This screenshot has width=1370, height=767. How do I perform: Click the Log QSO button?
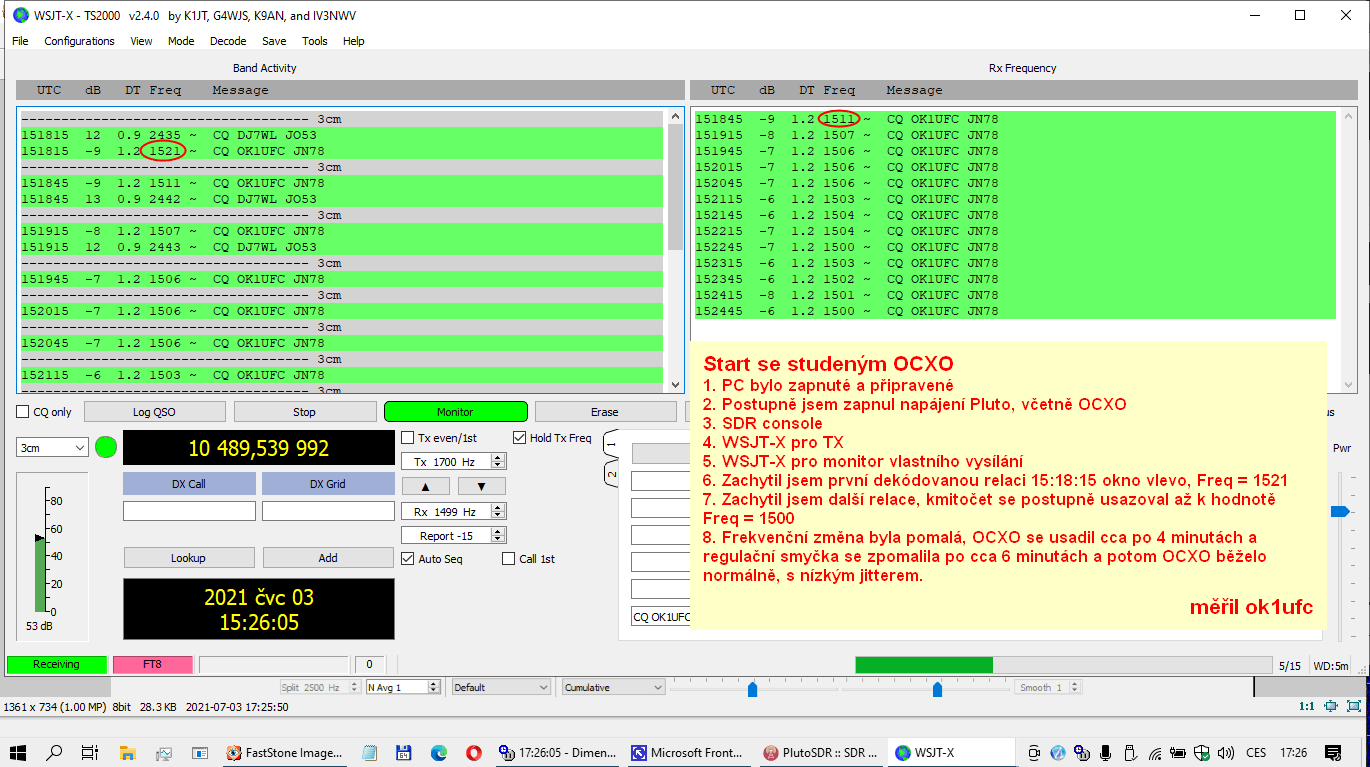click(x=155, y=412)
